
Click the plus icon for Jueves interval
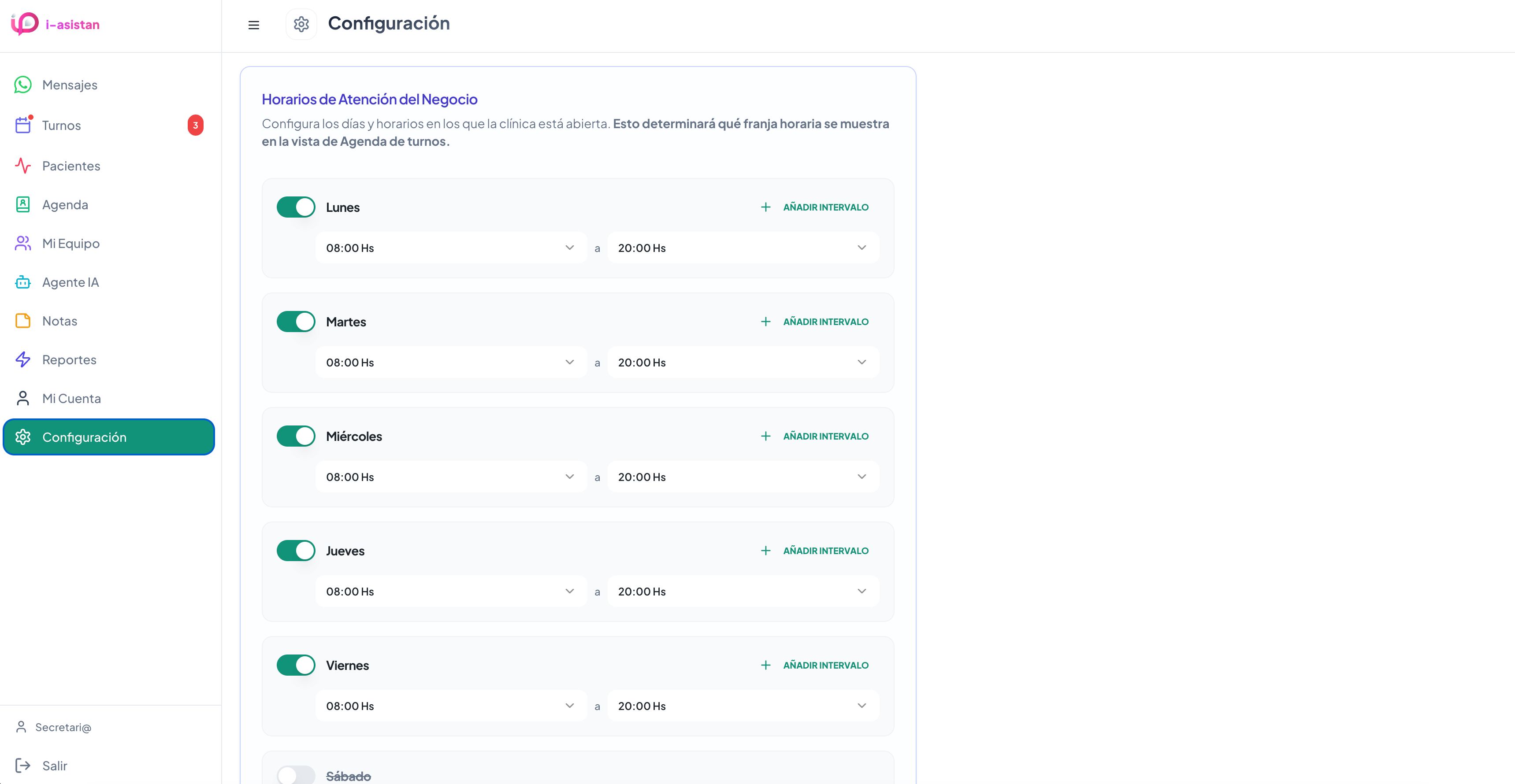coord(766,551)
